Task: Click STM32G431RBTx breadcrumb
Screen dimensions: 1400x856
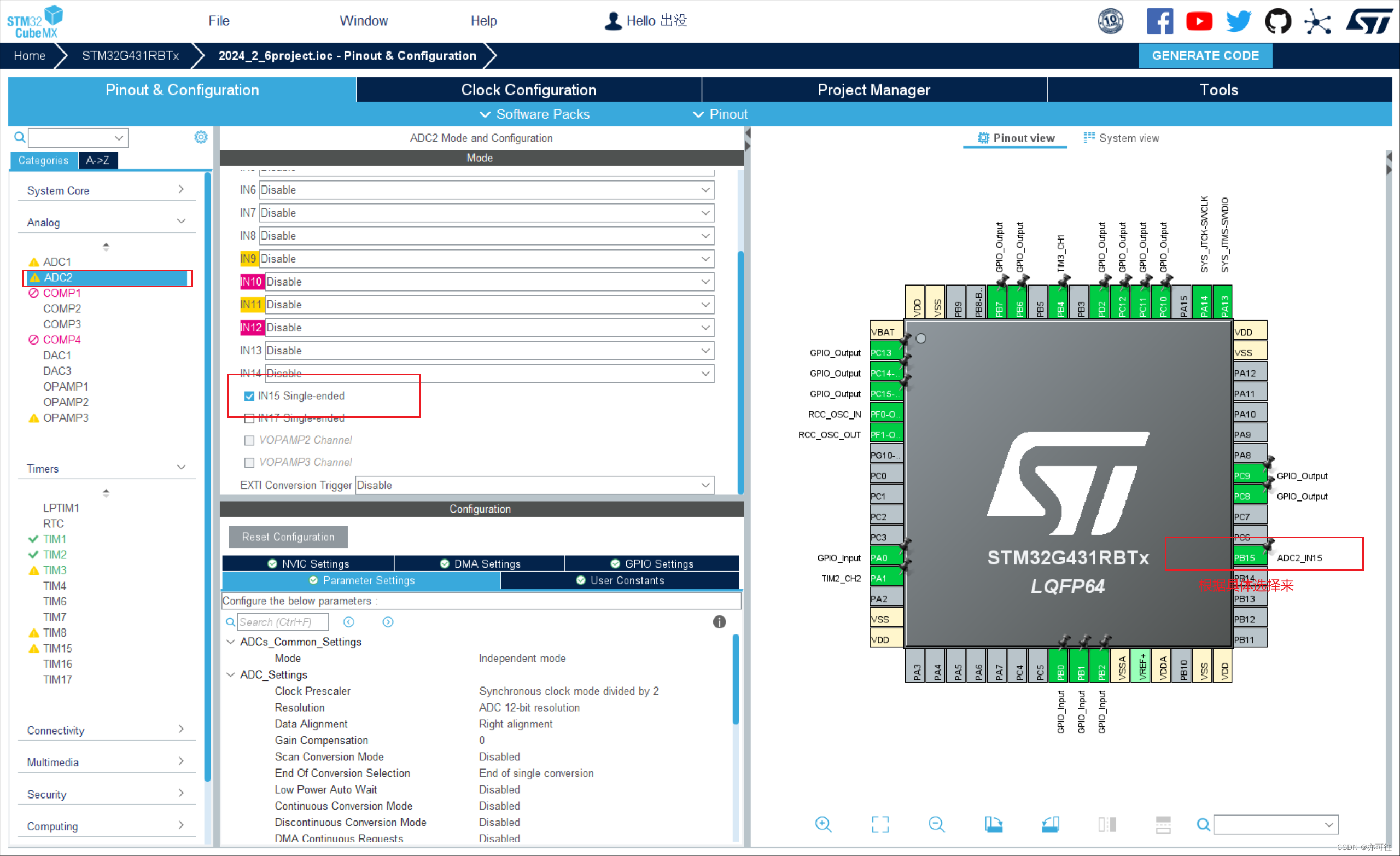Action: tap(130, 56)
